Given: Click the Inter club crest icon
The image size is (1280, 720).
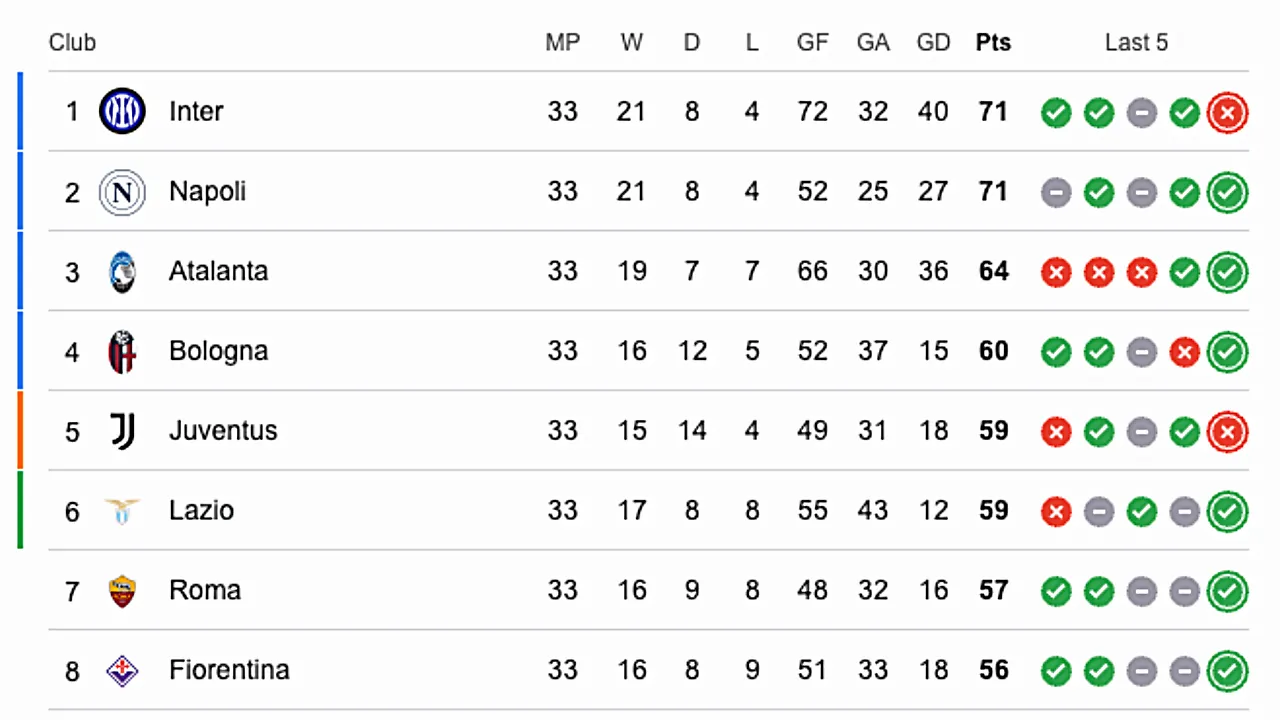Looking at the screenshot, I should coord(122,111).
